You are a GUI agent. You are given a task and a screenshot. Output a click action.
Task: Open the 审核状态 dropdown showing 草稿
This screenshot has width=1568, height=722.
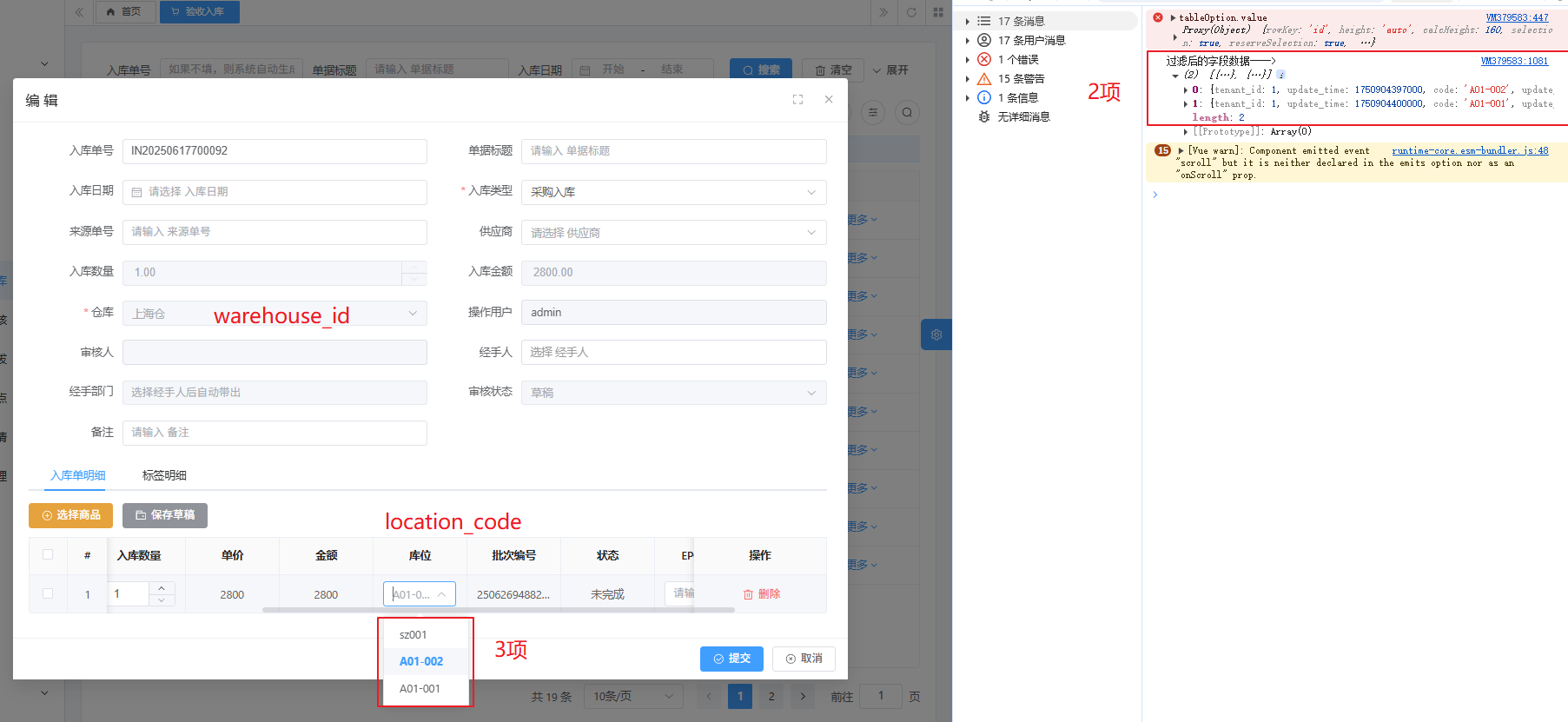coord(673,393)
